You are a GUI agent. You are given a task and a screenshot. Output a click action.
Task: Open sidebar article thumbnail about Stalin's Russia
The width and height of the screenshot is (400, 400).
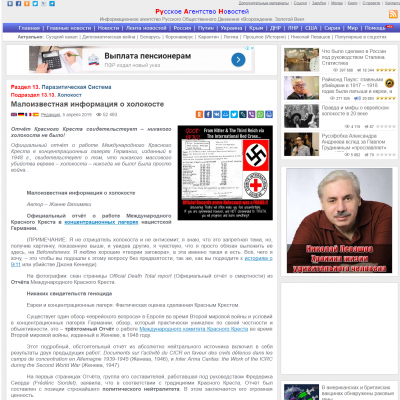[301, 60]
